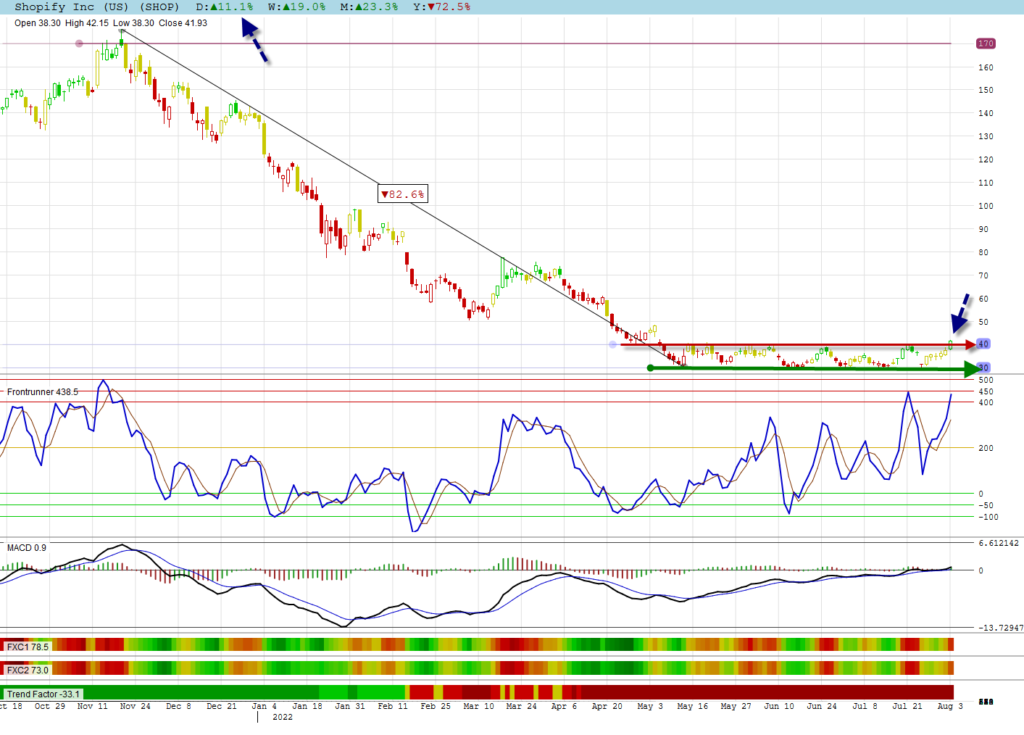Click the monthly change value M:▲23.3%

point(369,7)
